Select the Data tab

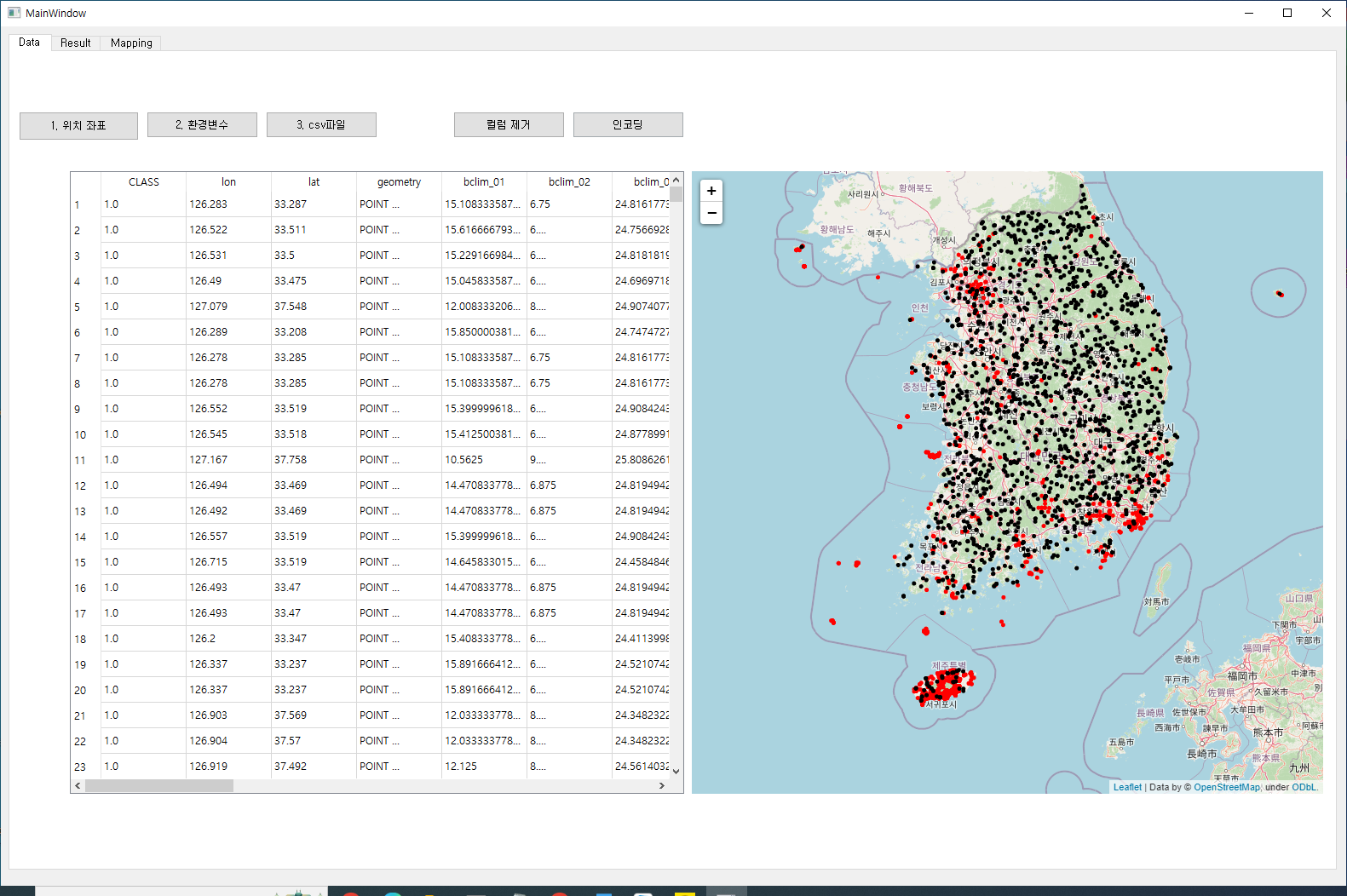coord(29,42)
